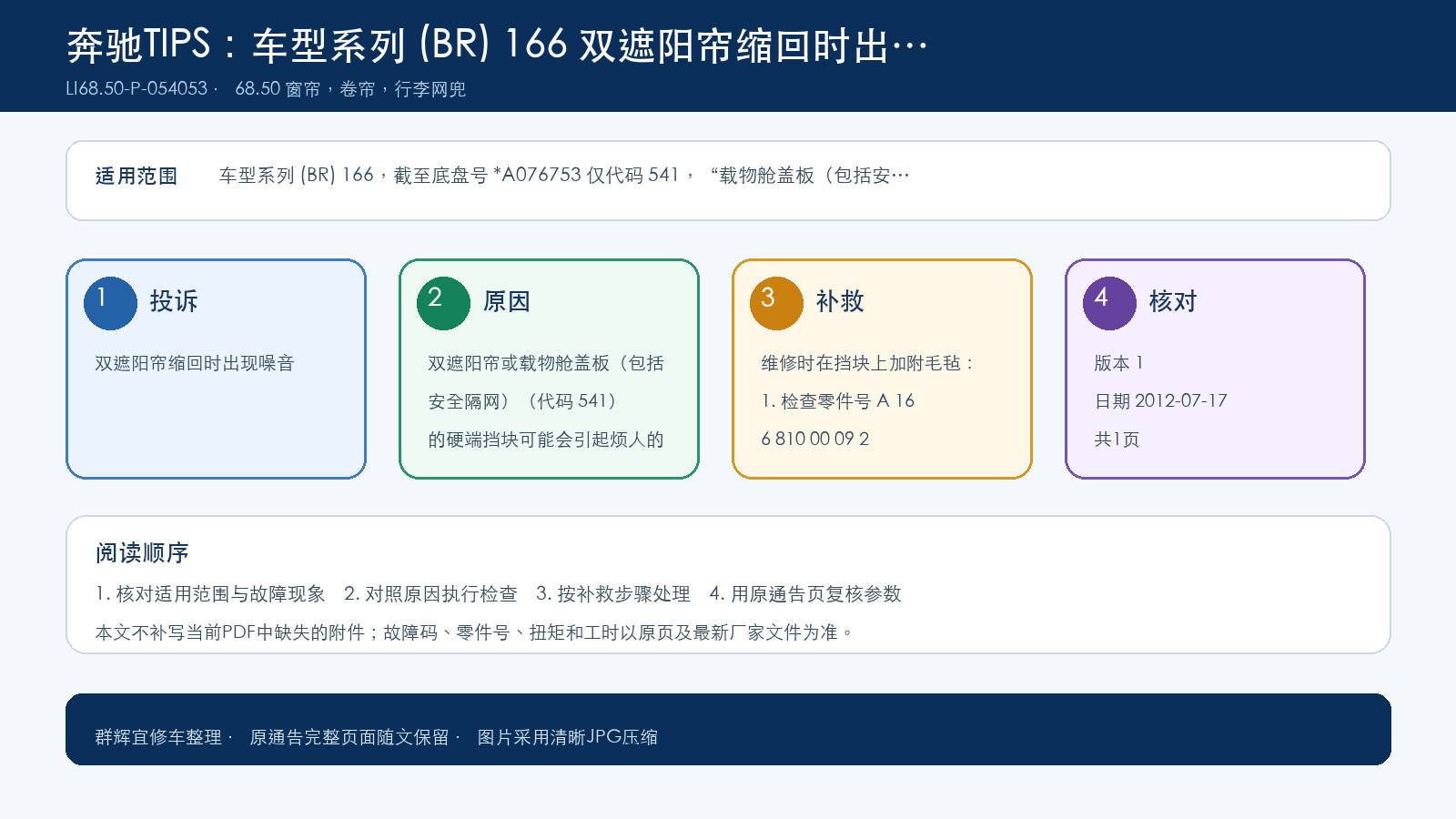
Task: Click the subtitle LI68.50-P-054053 code
Action: click(136, 89)
